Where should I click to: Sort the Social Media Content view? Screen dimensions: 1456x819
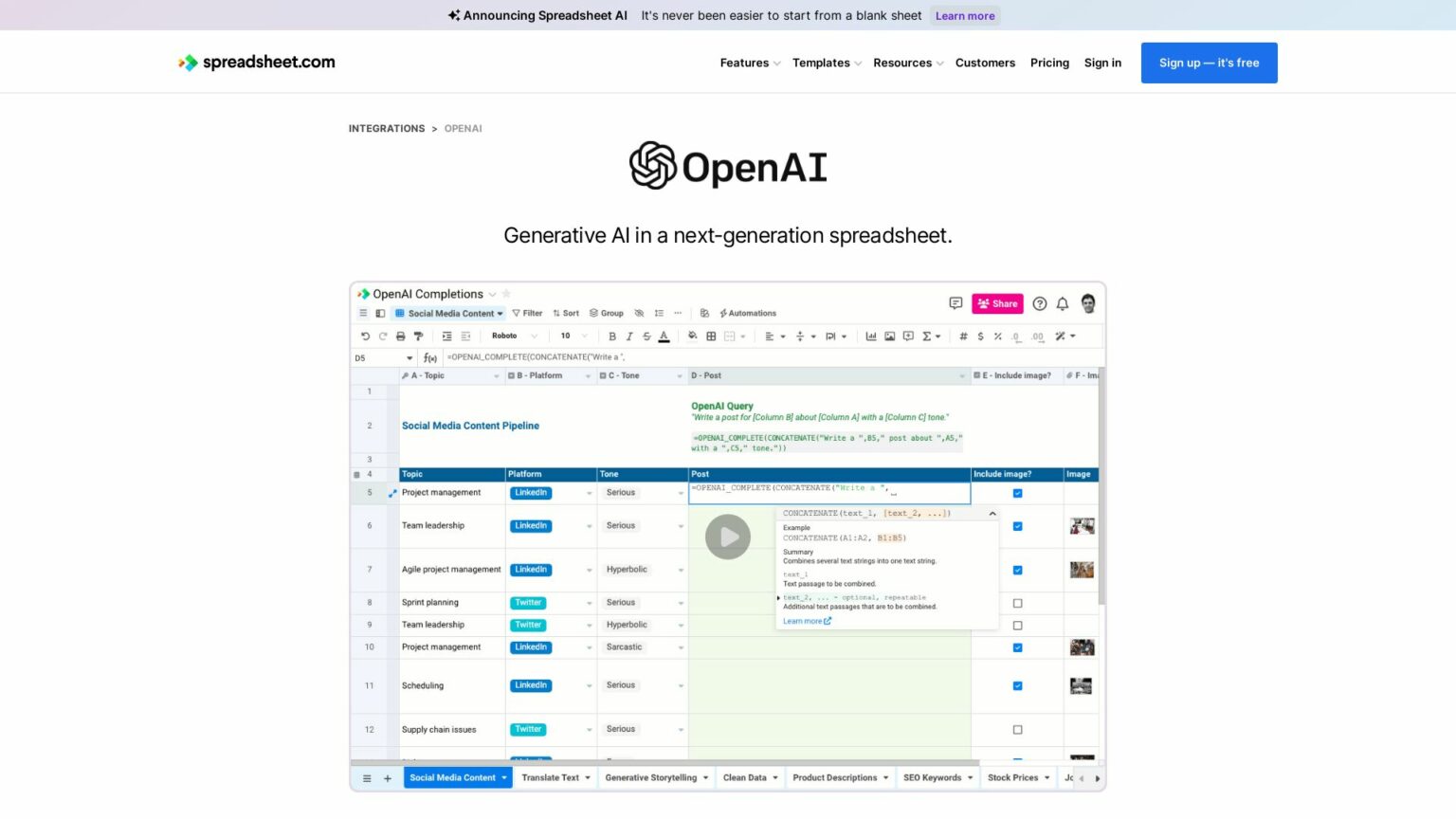[x=567, y=313]
